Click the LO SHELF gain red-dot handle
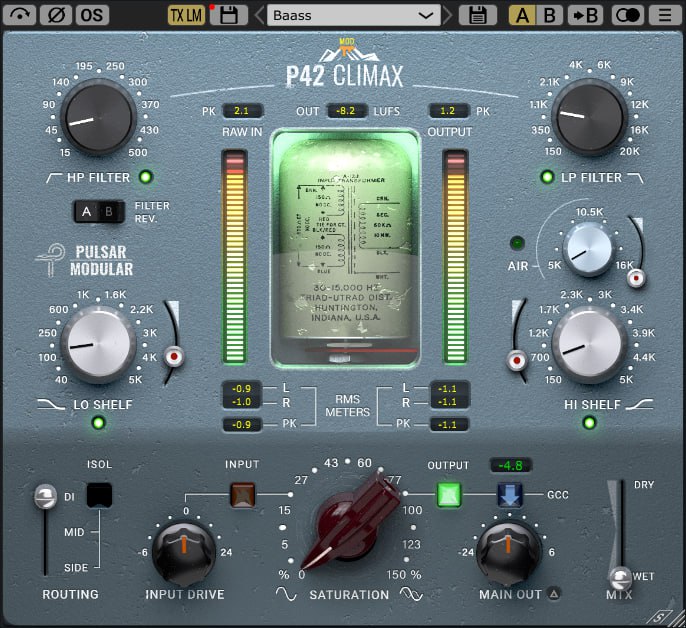Image resolution: width=686 pixels, height=628 pixels. (174, 357)
